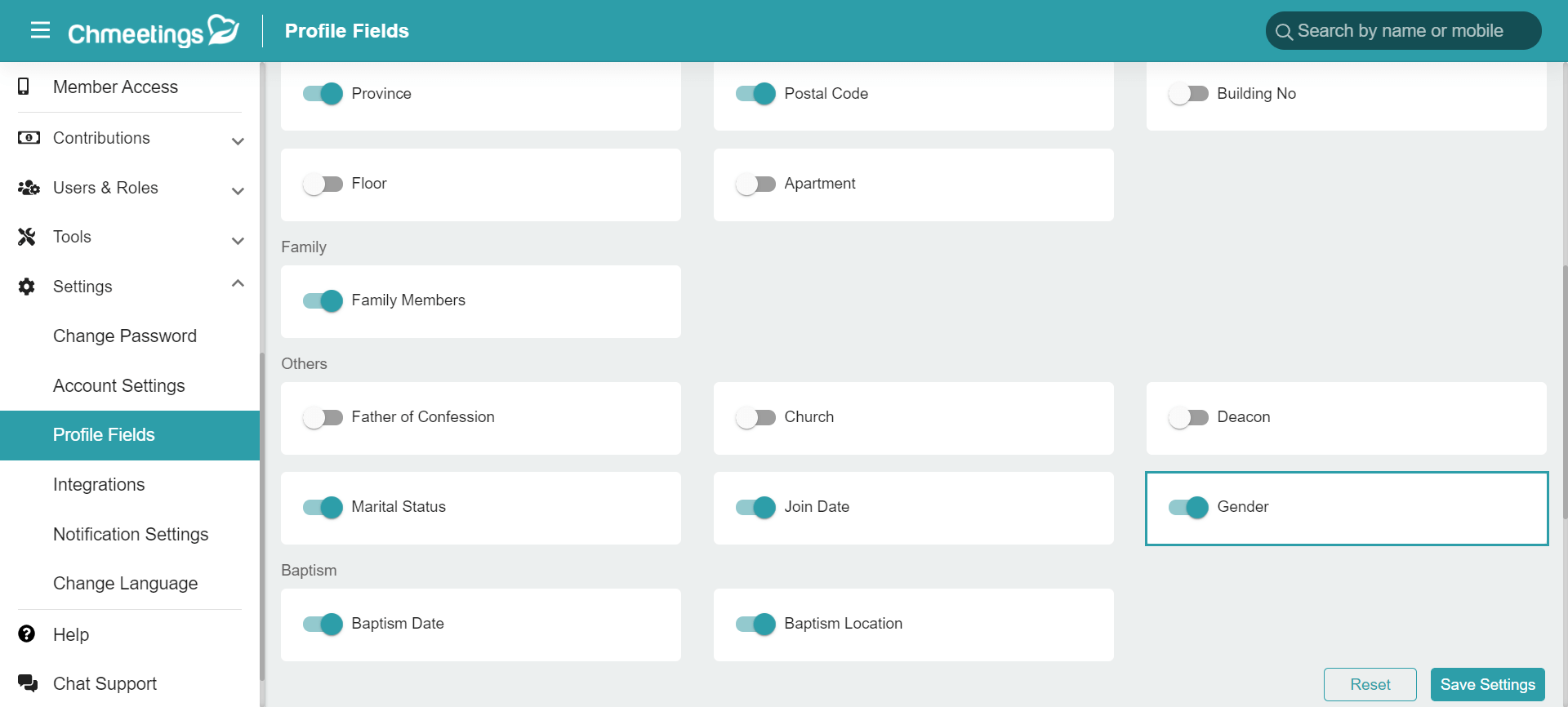Enable the Deacon field toggle
Screen dimensions: 1568x707
click(x=1188, y=417)
